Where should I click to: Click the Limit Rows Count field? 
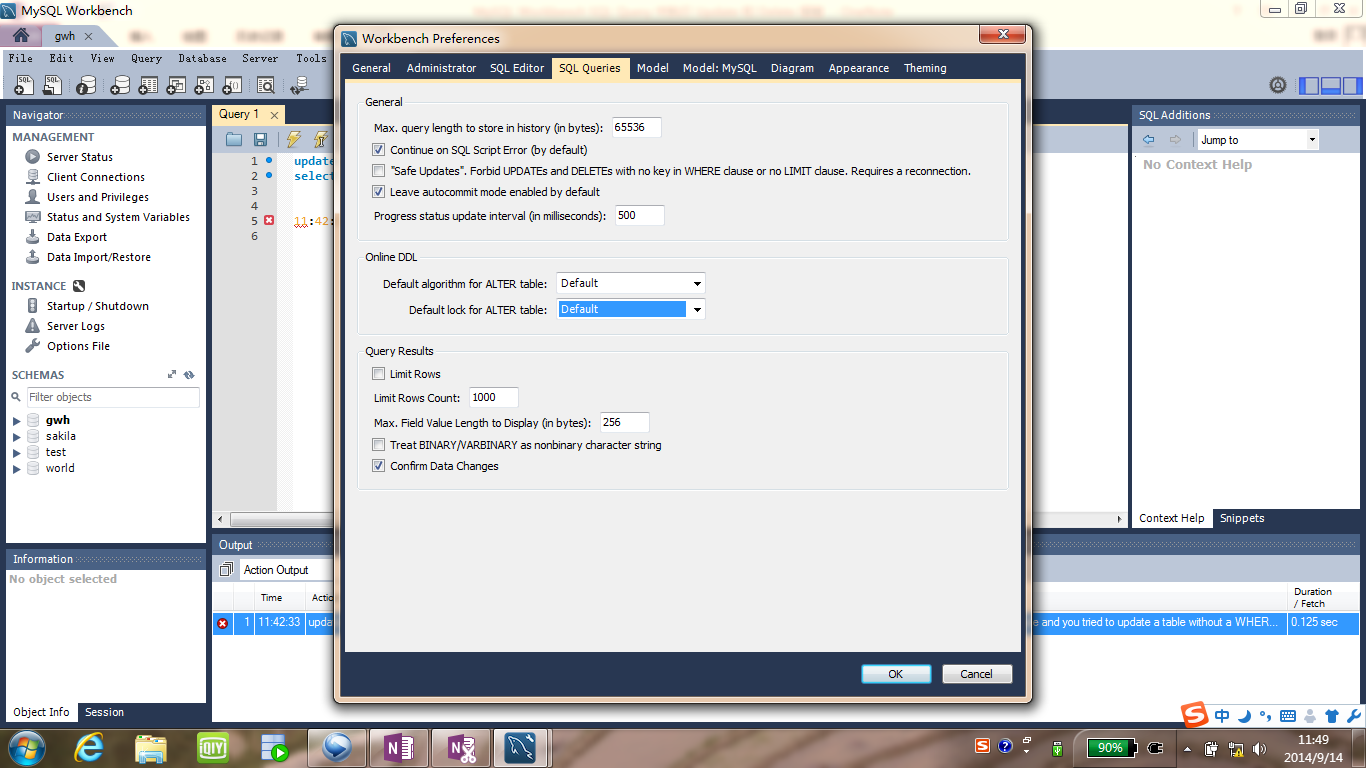pos(493,397)
